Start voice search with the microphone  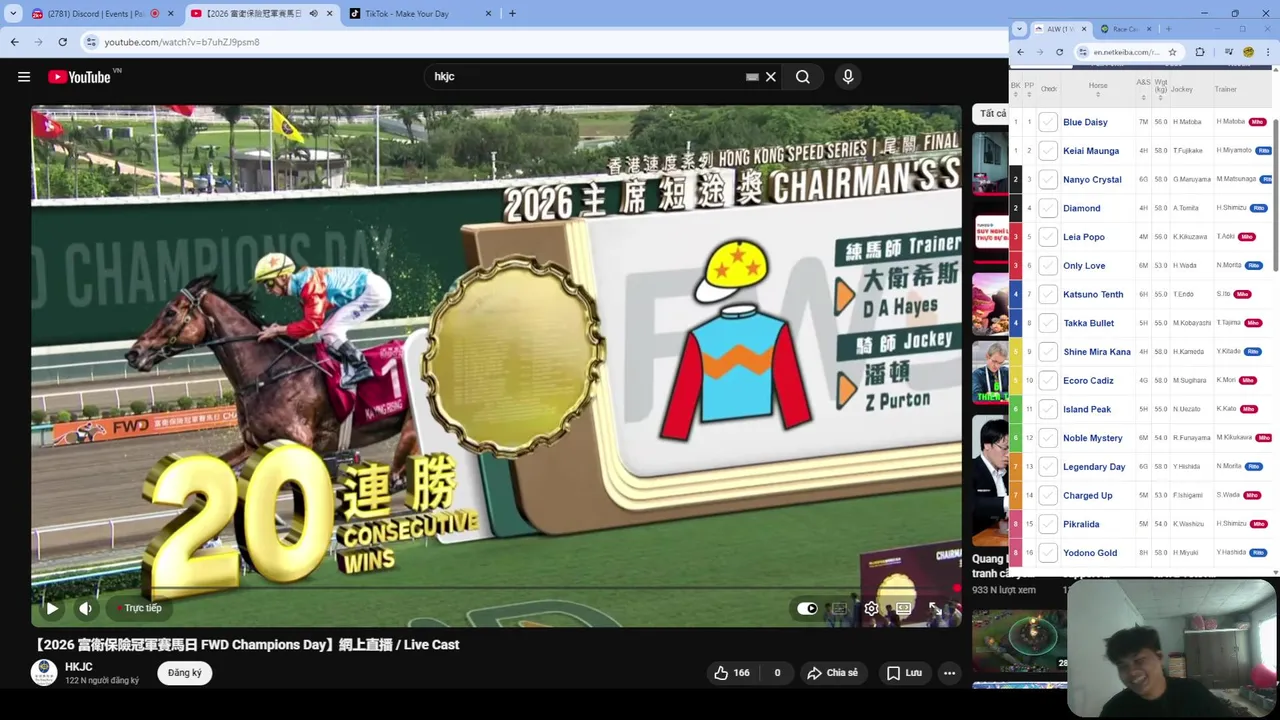tap(848, 77)
